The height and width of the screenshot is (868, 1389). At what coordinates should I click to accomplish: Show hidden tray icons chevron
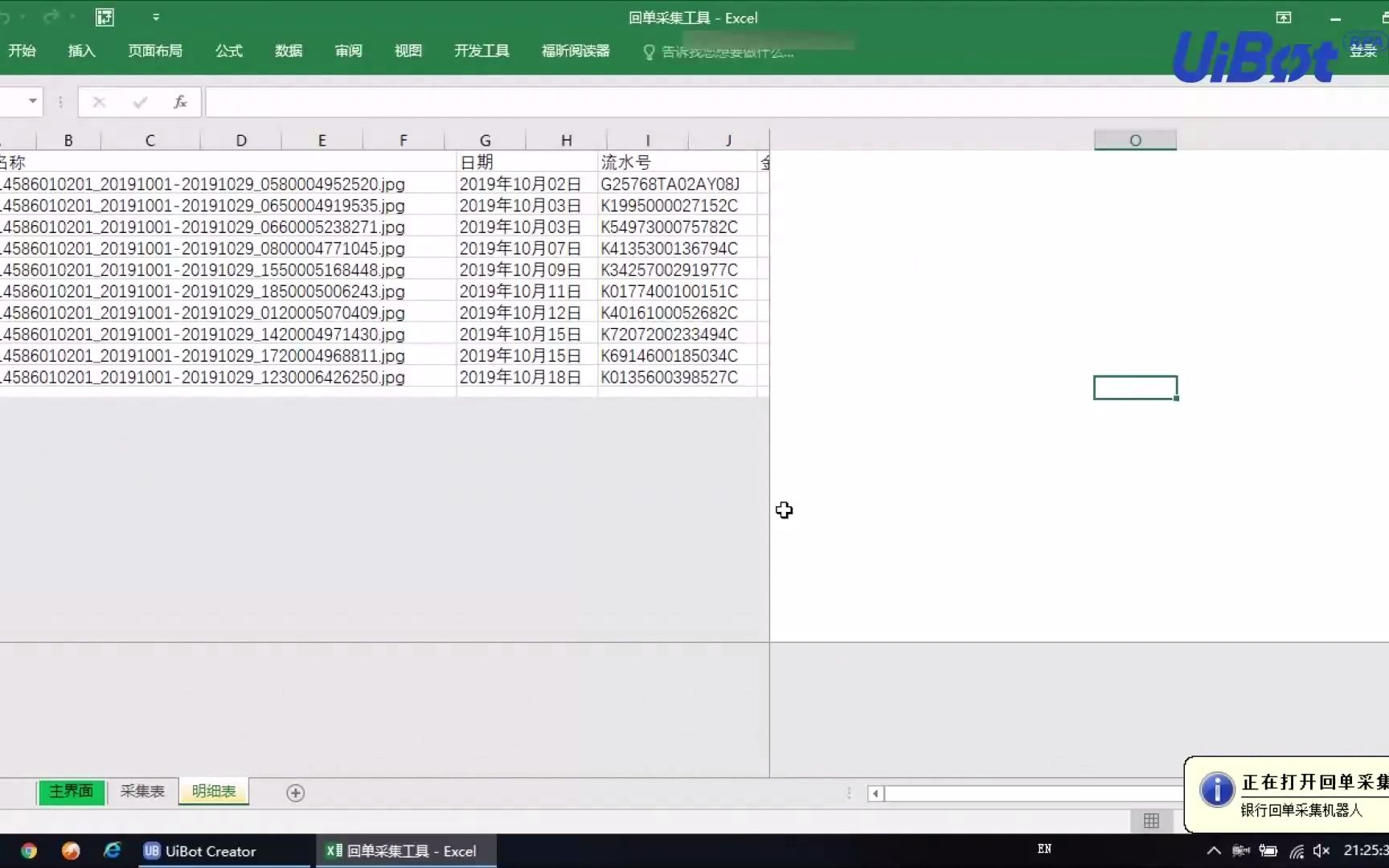pos(1214,850)
